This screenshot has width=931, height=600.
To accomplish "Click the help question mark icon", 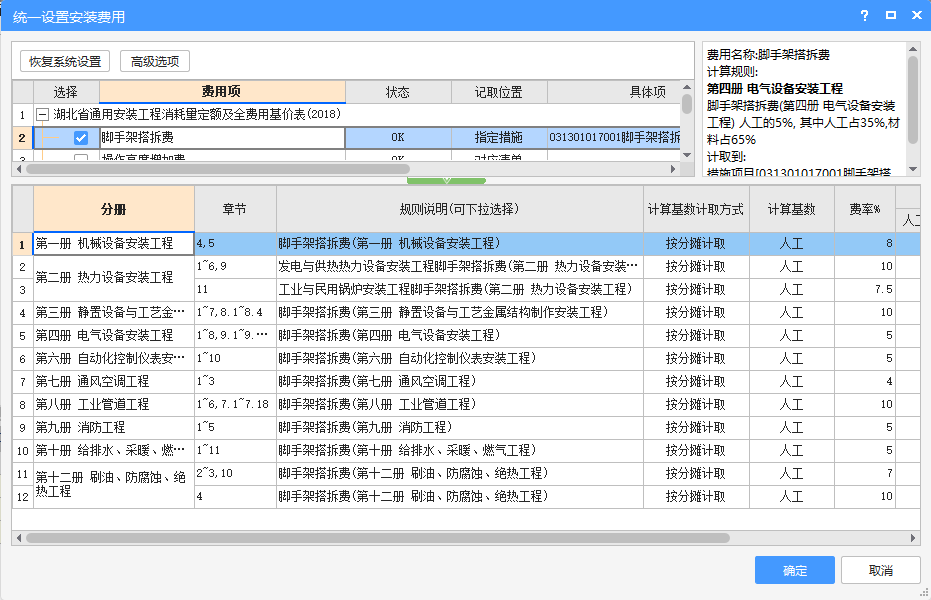I will (x=864, y=16).
